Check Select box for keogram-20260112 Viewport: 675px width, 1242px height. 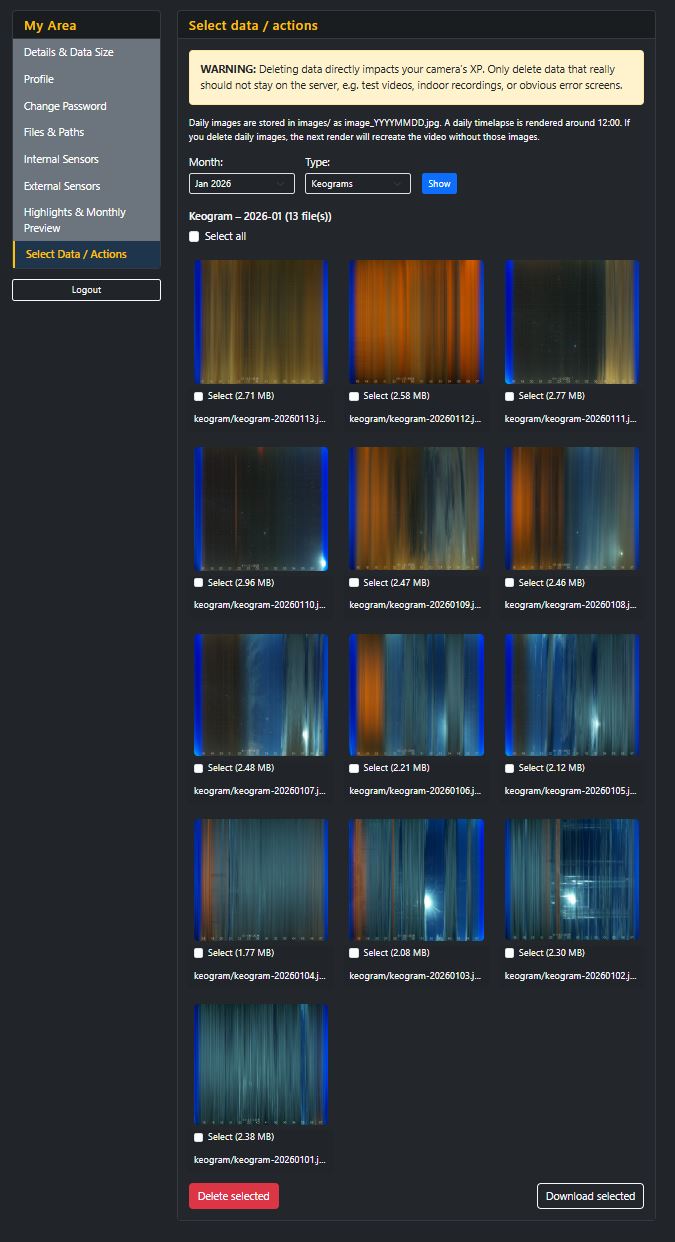pos(354,397)
